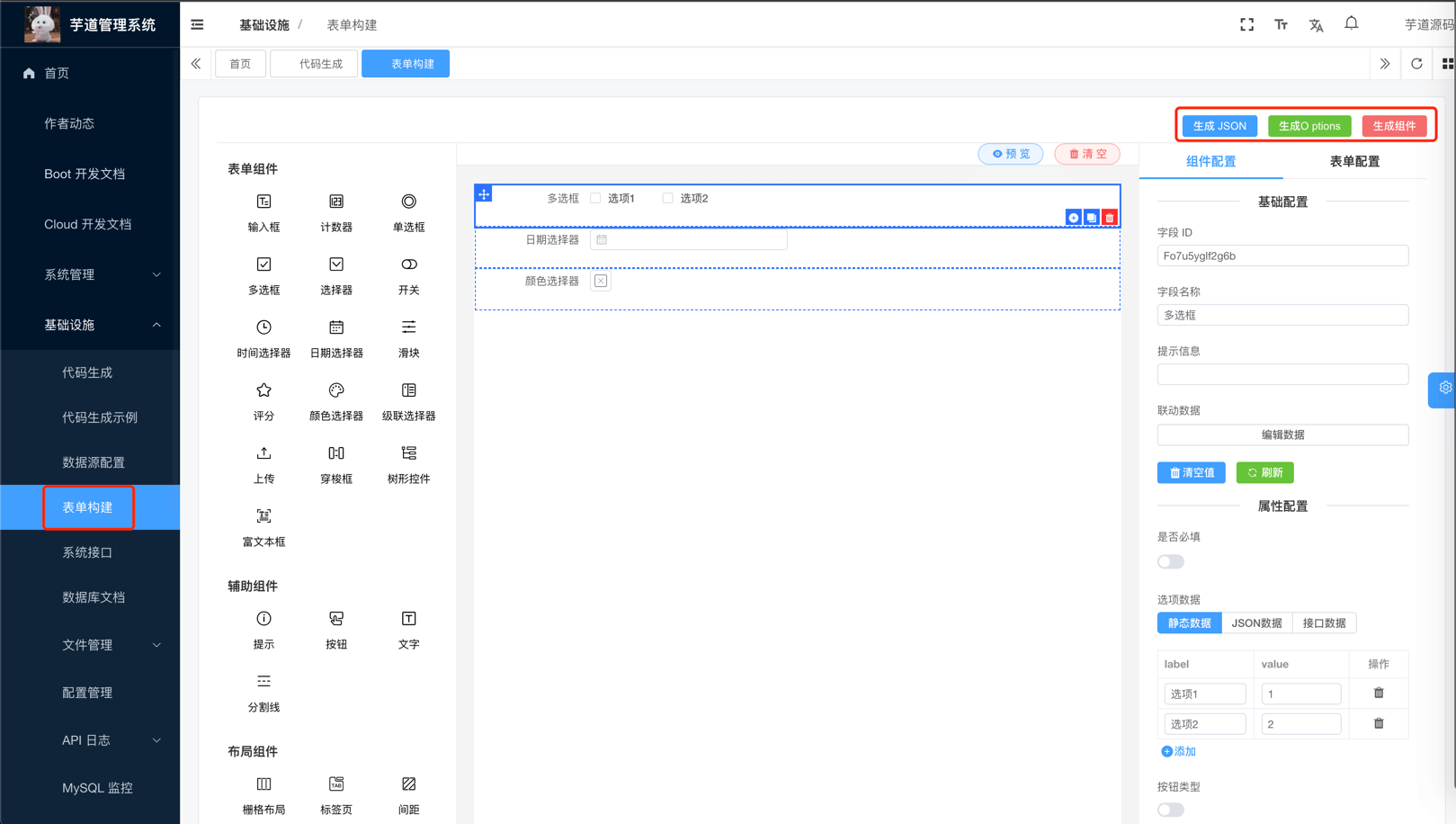The height and width of the screenshot is (824, 1456).
Task: Expand the 文件管理 sidebar menu
Action: point(90,644)
